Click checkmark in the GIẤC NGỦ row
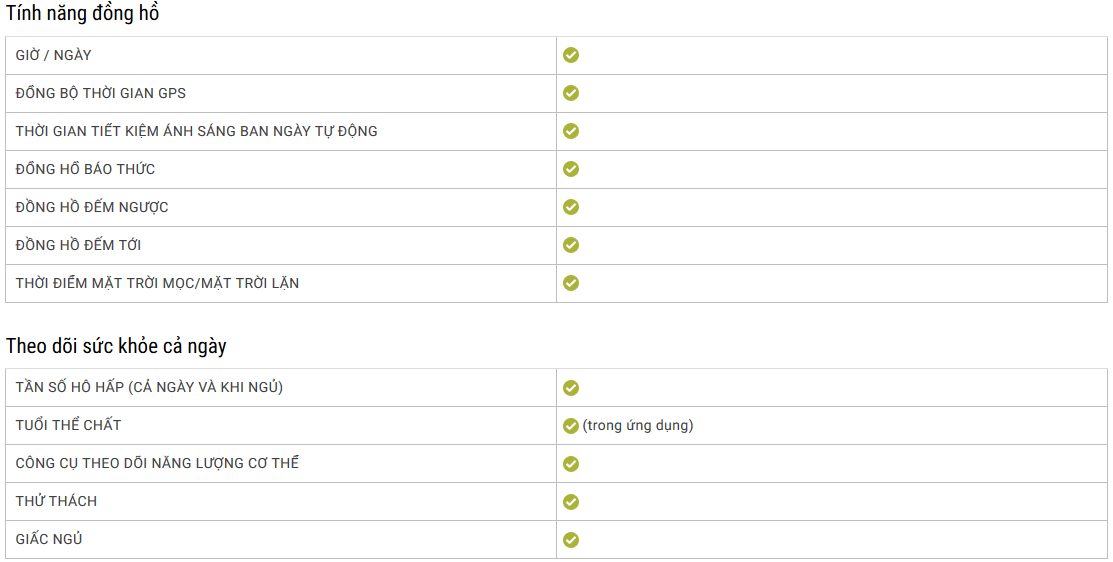The width and height of the screenshot is (1113, 562). coord(571,540)
